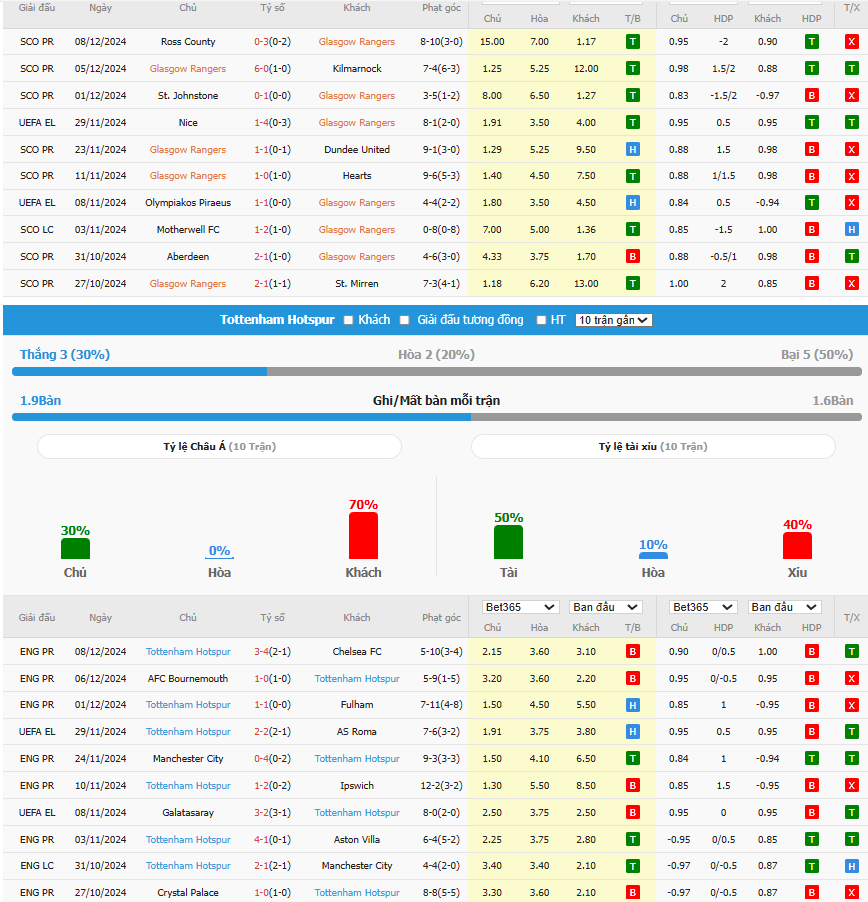Open St. Mirren team link
Screen dimensions: 868x902
click(x=357, y=284)
